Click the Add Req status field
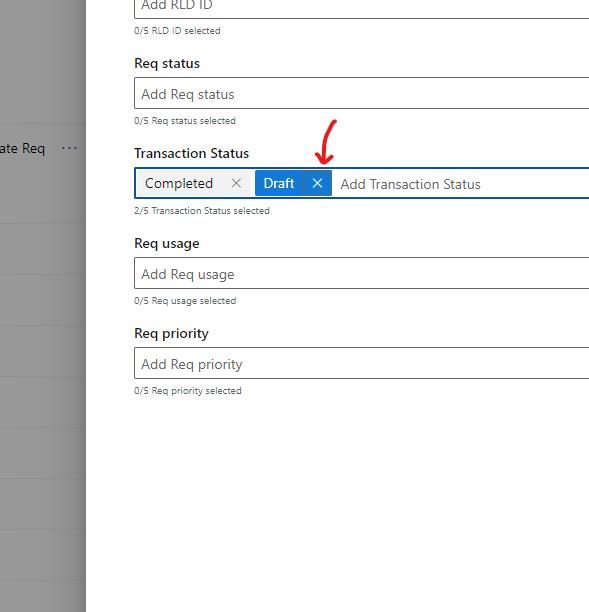The image size is (589, 612). click(361, 93)
